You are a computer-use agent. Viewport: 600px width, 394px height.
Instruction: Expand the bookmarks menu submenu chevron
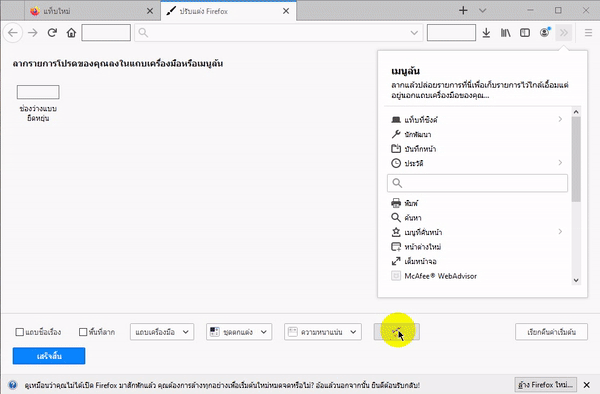click(560, 232)
